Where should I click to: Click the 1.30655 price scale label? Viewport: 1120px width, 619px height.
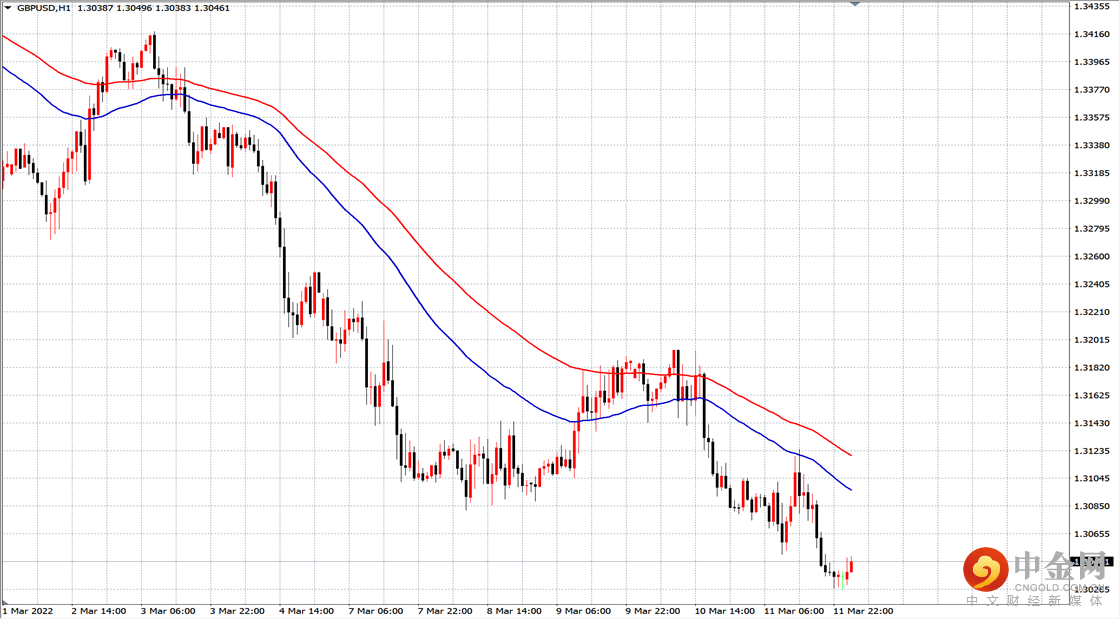(1091, 534)
